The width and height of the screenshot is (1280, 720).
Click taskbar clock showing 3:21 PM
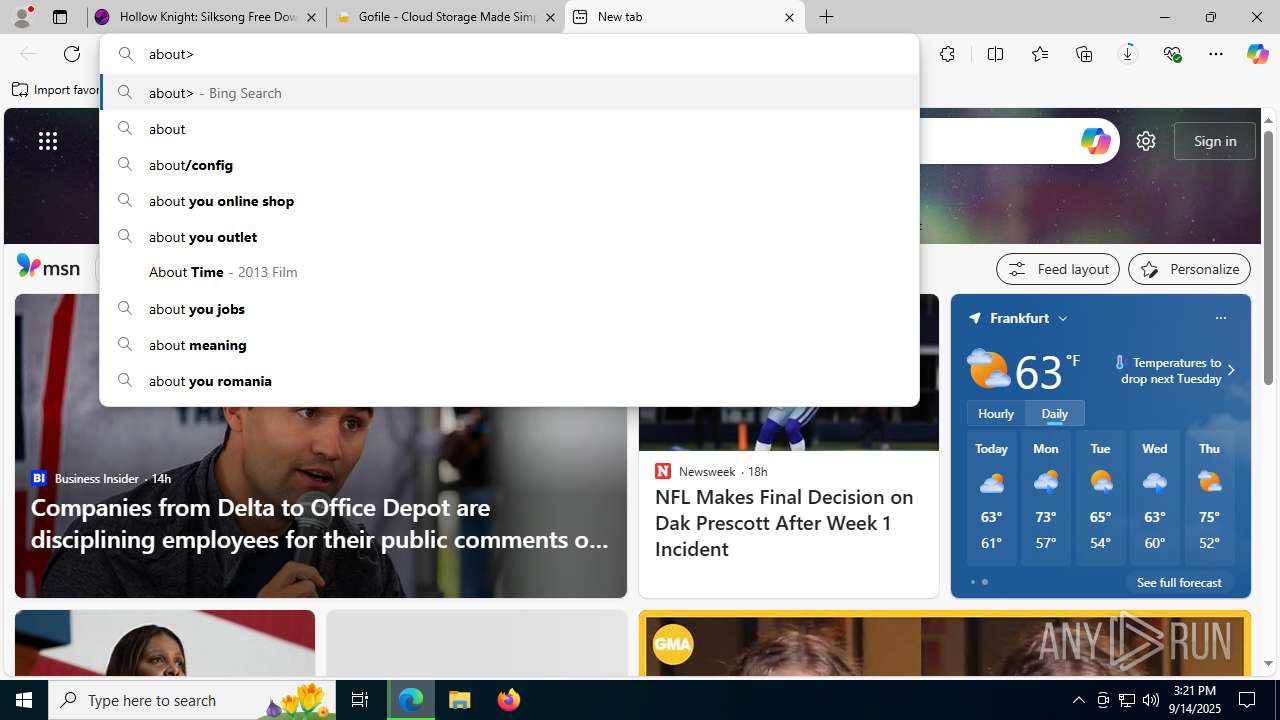point(1195,700)
